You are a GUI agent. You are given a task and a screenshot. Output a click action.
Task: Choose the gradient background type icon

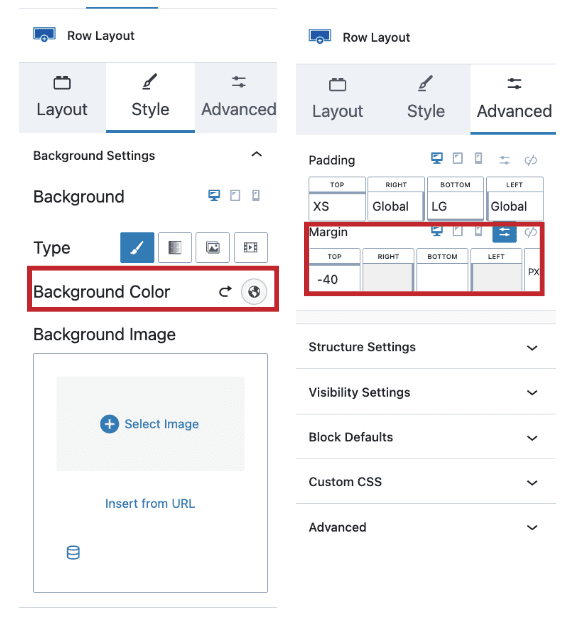click(x=175, y=248)
